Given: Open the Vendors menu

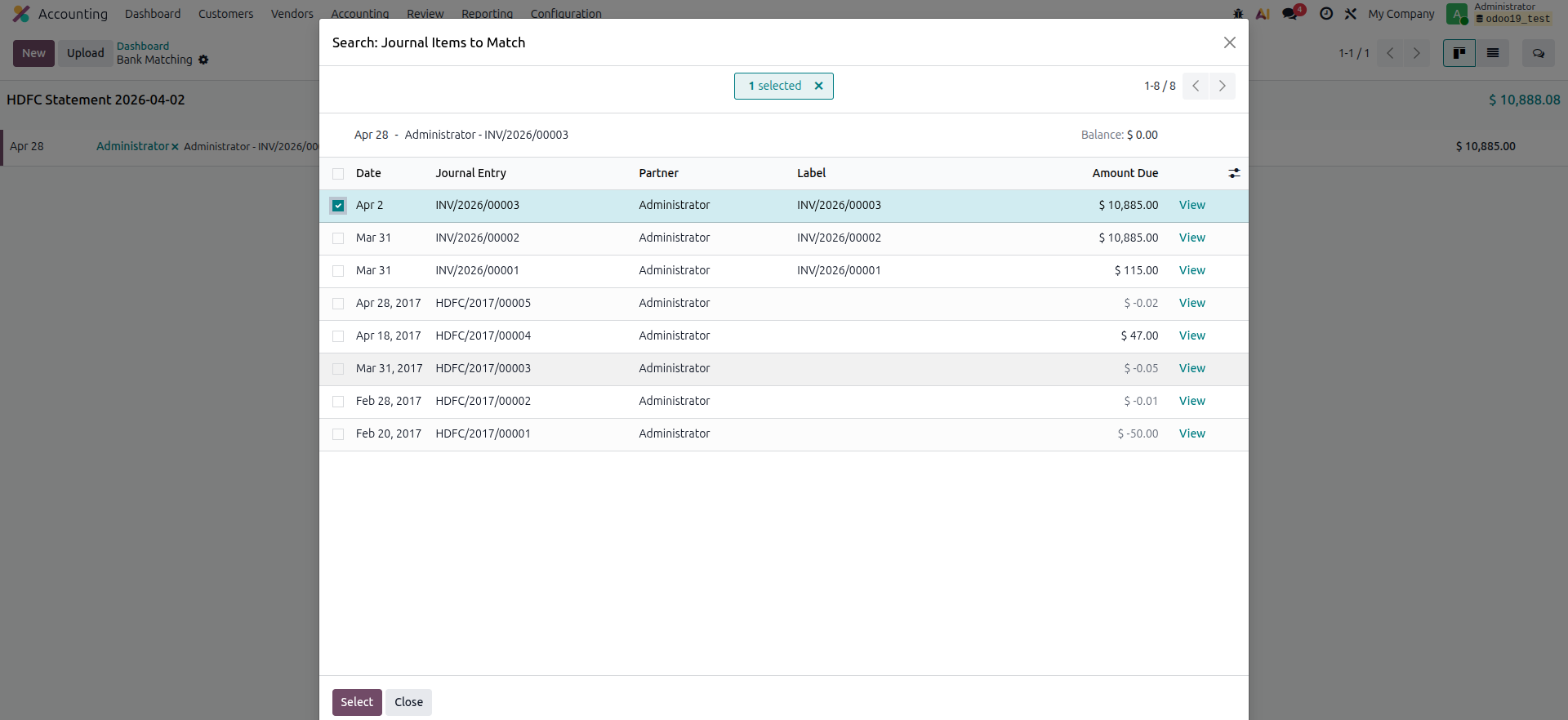Looking at the screenshot, I should (292, 14).
